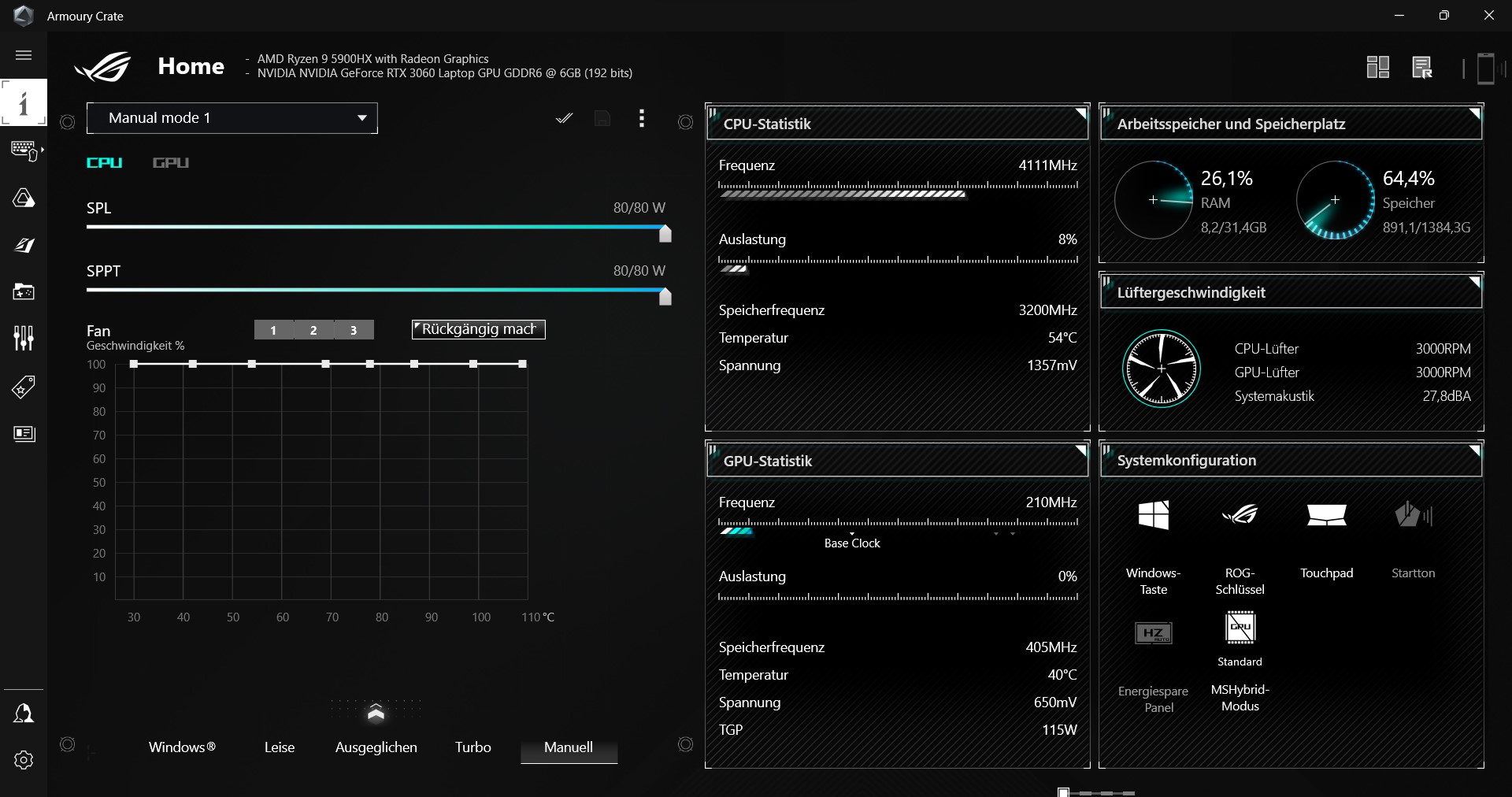Click the Base Clock label
Viewport: 1512px width, 797px height.
click(x=852, y=543)
